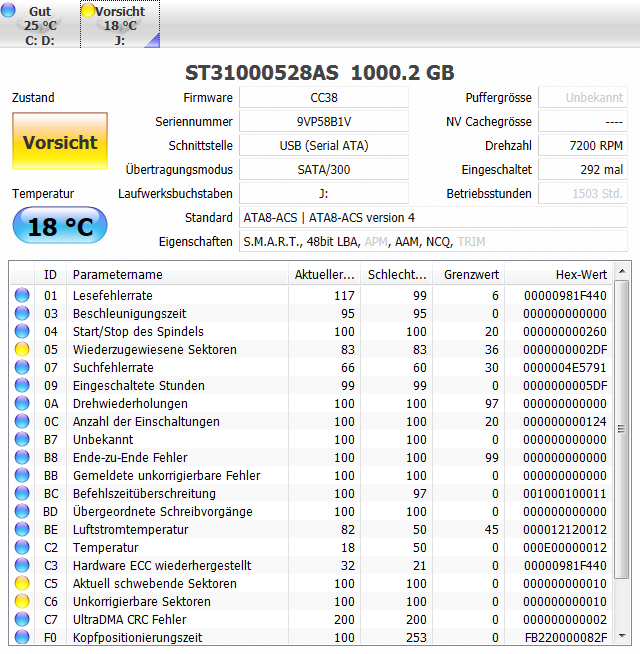The height and width of the screenshot is (654, 640).
Task: Click the status icon of Suchfehlerrate row
Action: click(22, 367)
